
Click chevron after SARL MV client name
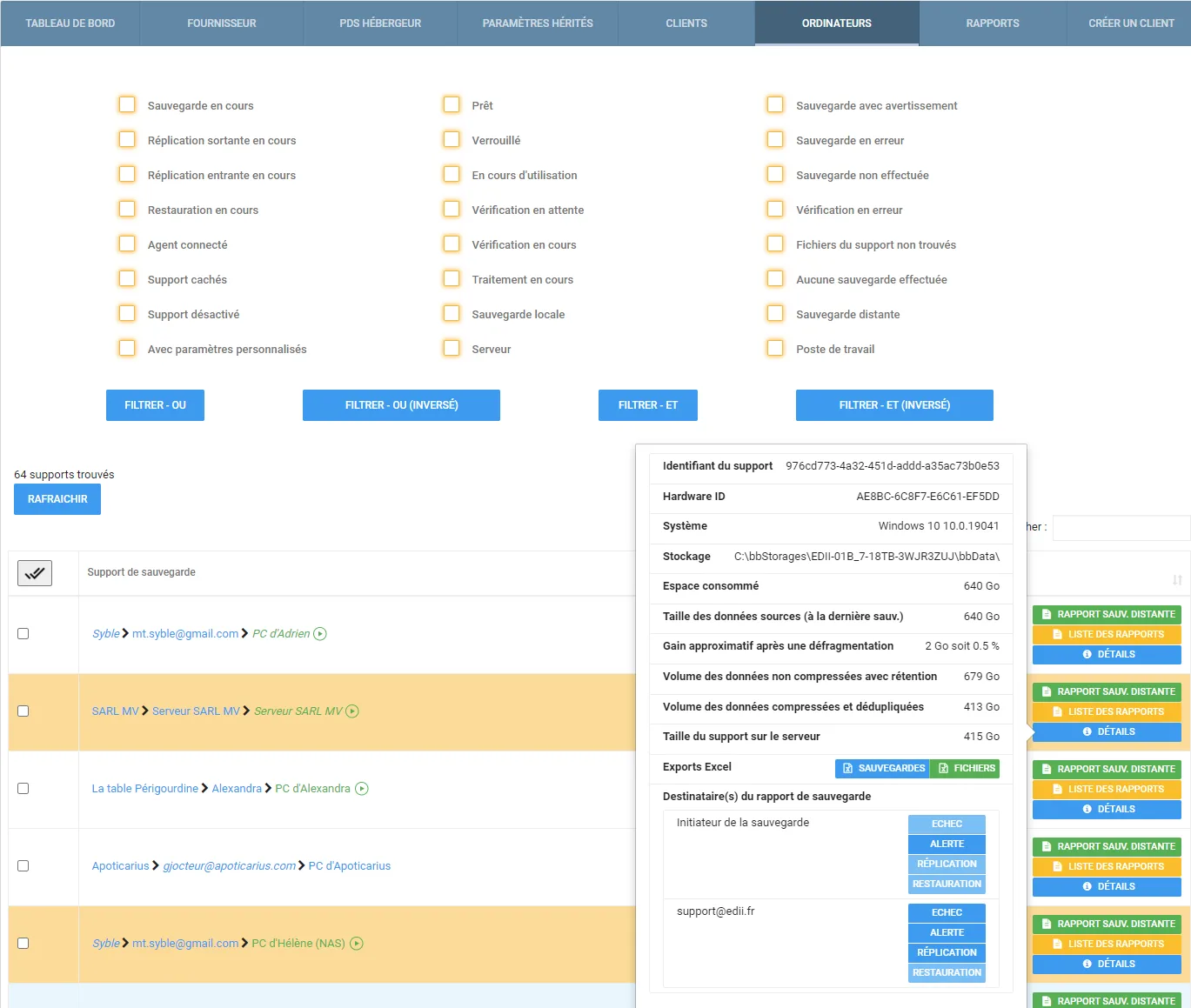point(145,711)
